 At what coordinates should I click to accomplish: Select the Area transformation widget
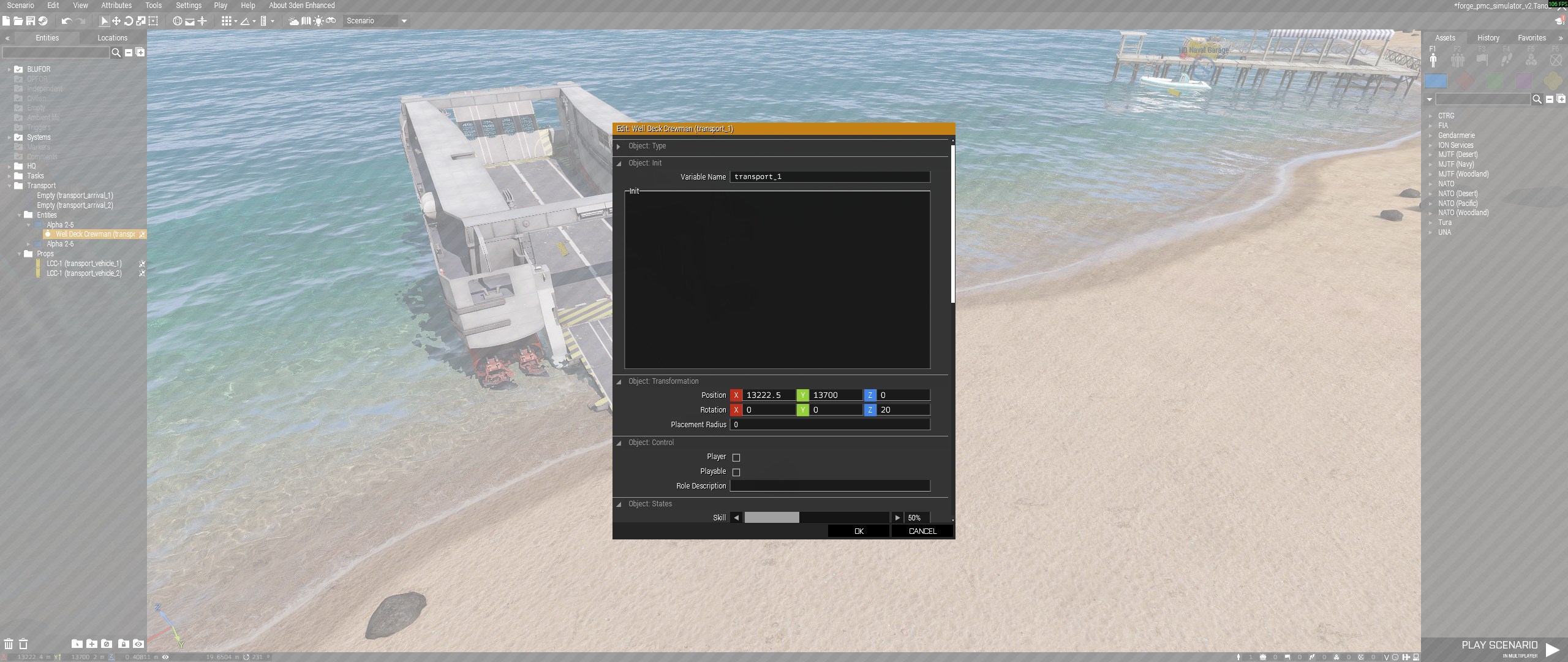point(153,21)
